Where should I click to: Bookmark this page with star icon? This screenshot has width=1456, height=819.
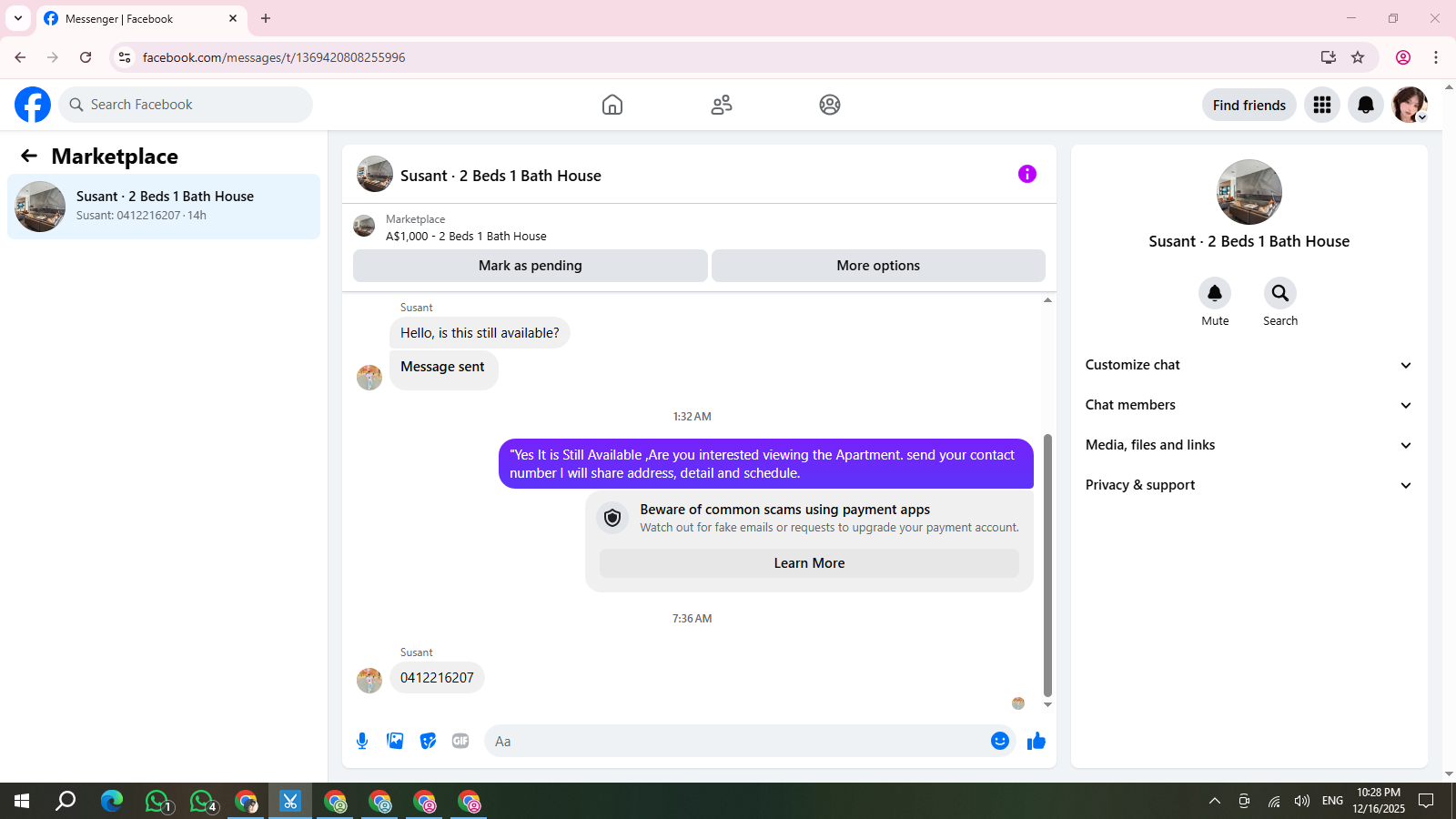[1358, 57]
